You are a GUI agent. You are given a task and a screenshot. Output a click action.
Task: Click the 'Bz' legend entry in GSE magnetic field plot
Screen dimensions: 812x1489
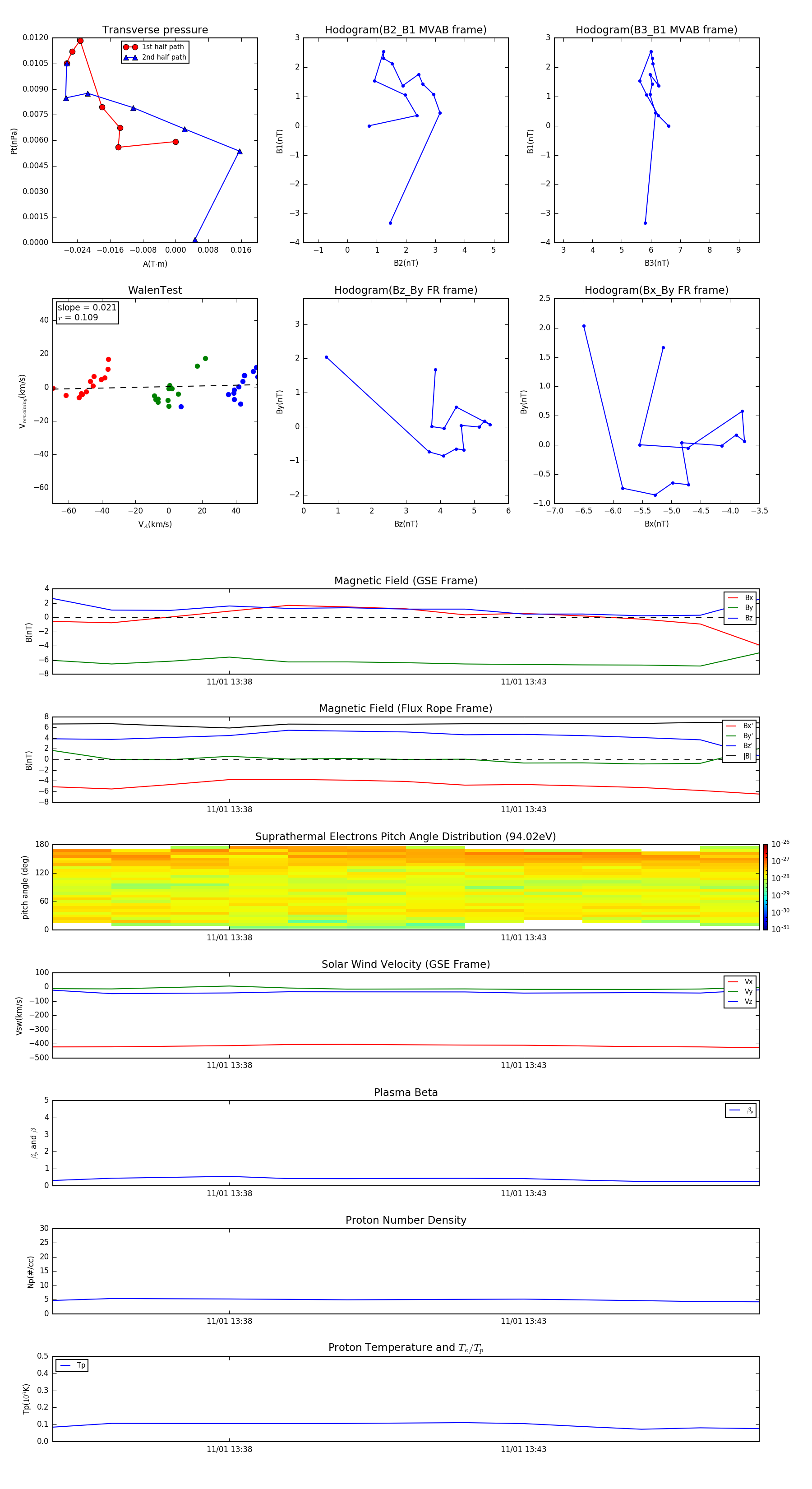(x=740, y=618)
